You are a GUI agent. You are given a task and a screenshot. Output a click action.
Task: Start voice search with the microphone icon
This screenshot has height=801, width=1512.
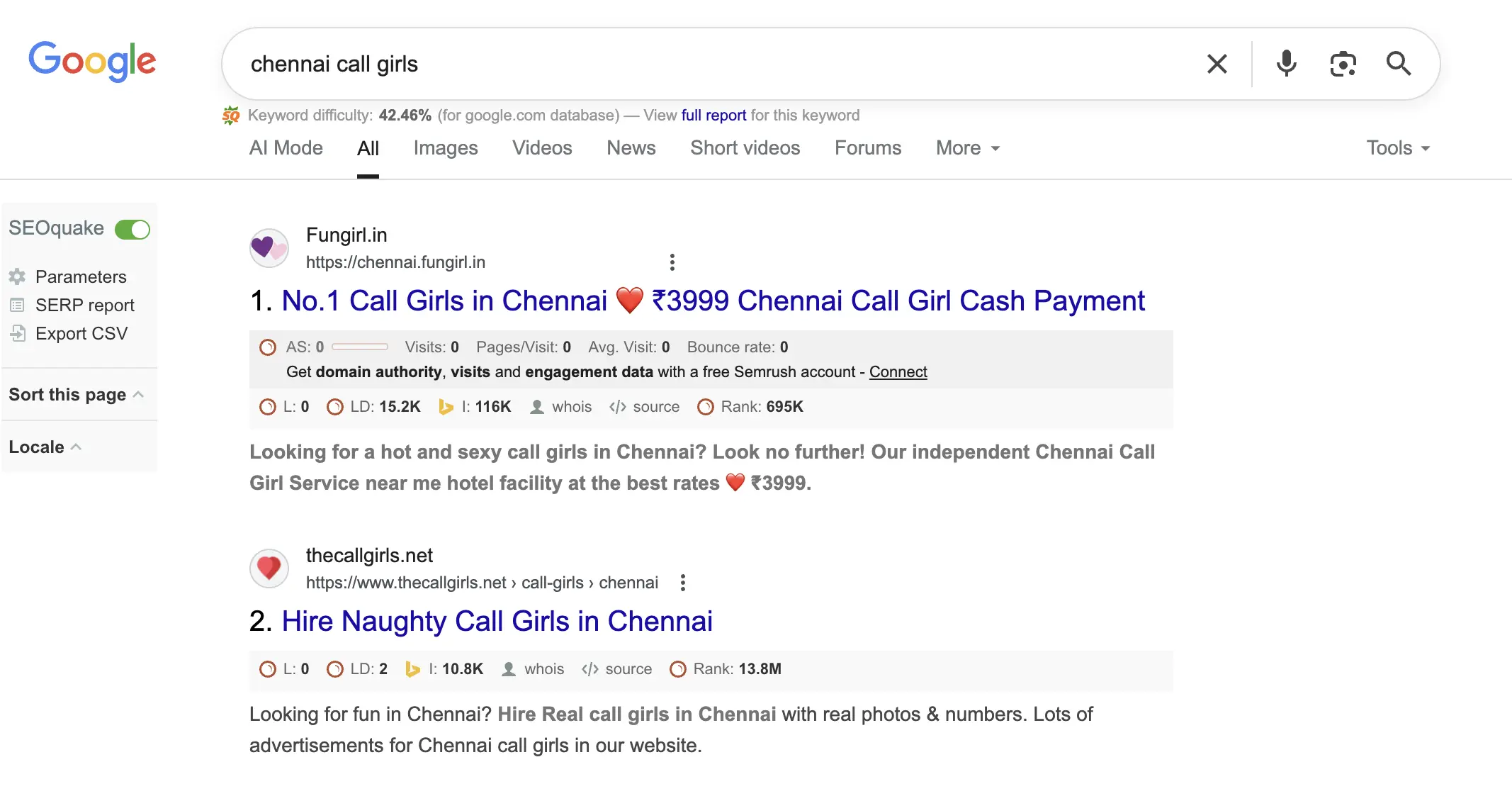1286,64
